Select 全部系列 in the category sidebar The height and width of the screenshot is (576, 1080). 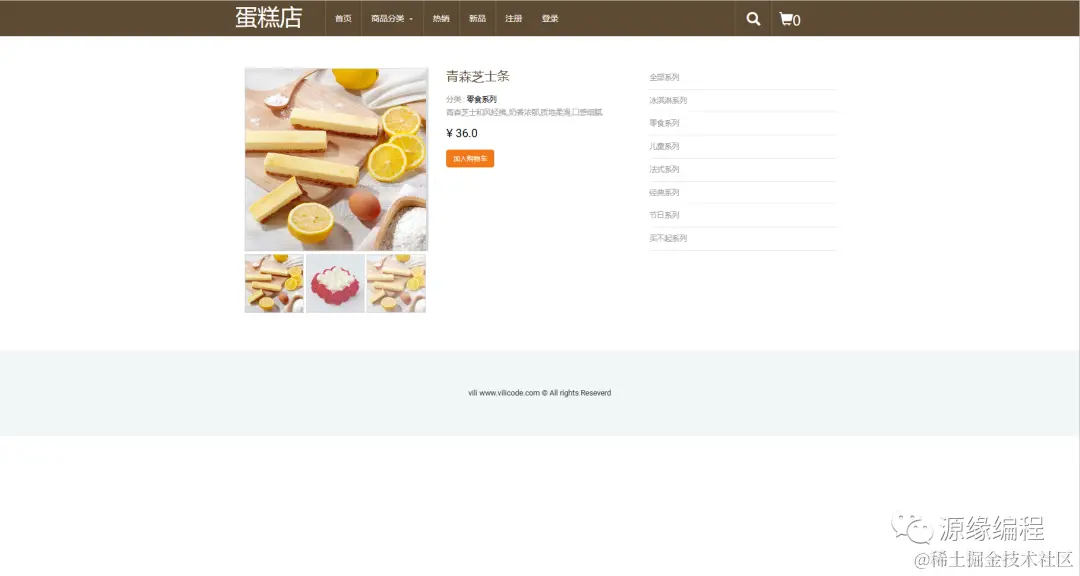tap(663, 75)
